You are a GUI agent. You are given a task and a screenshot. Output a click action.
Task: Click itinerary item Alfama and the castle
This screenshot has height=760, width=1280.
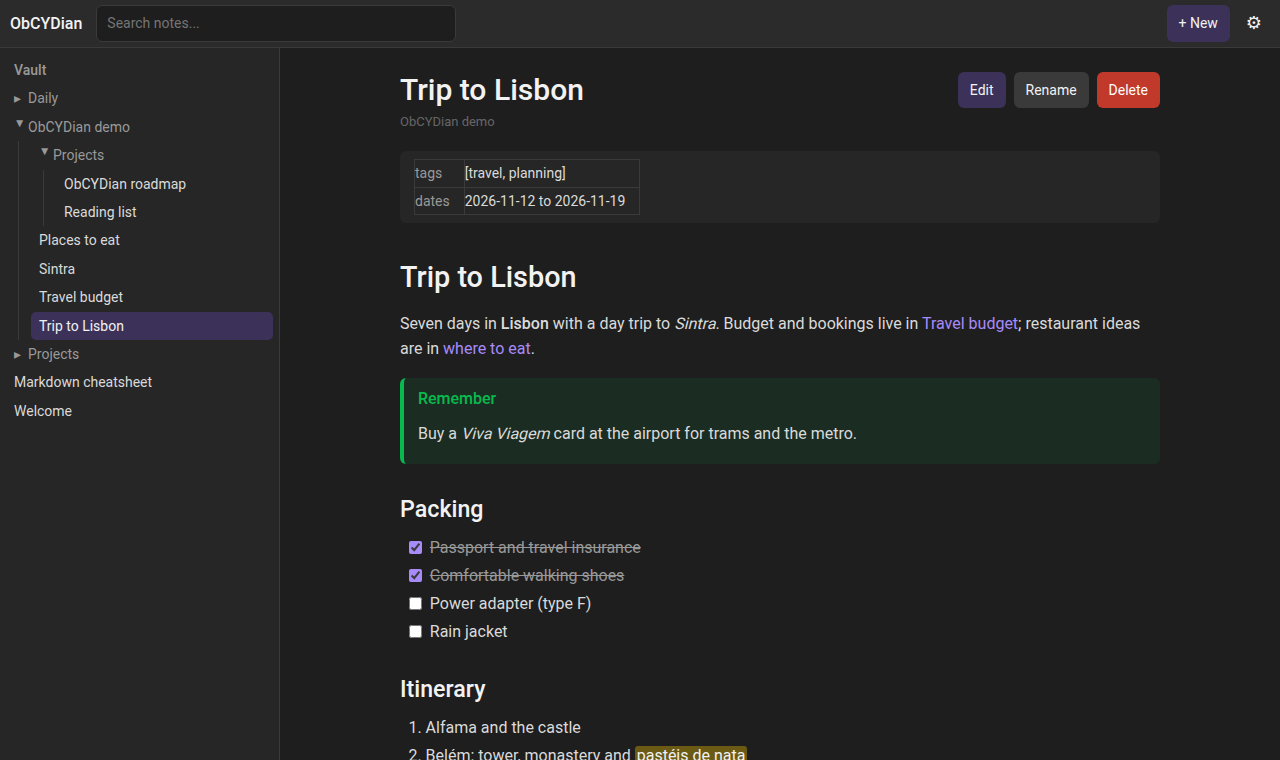pos(503,727)
